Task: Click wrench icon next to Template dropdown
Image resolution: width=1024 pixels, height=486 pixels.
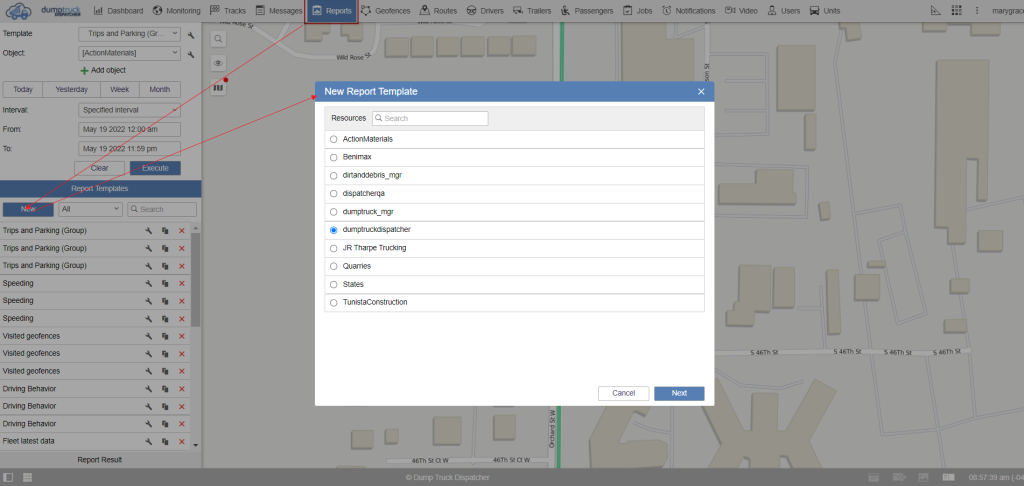Action: pos(190,33)
